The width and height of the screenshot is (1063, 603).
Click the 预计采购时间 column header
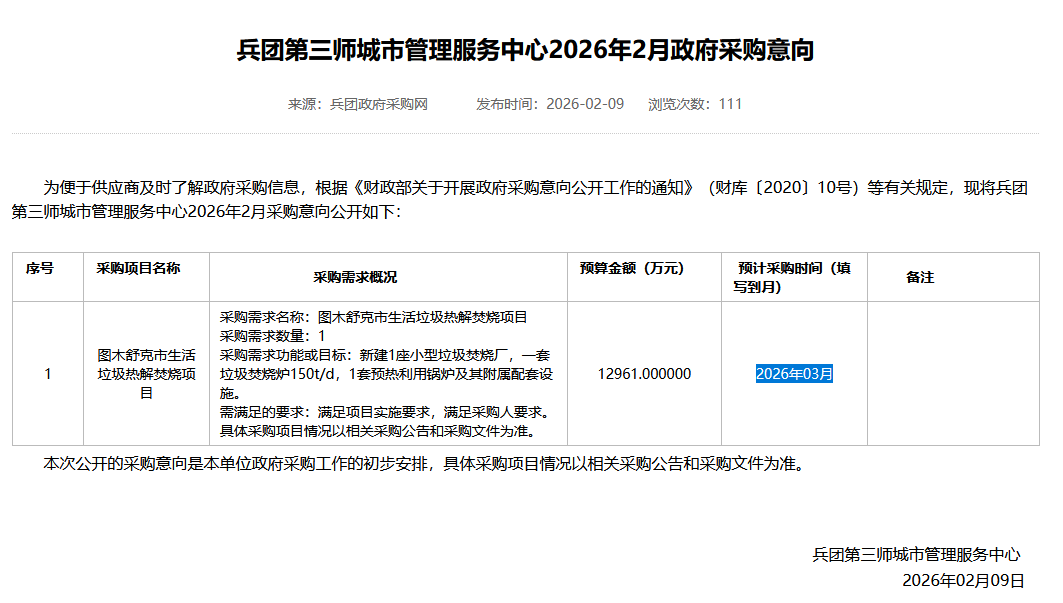(x=794, y=277)
